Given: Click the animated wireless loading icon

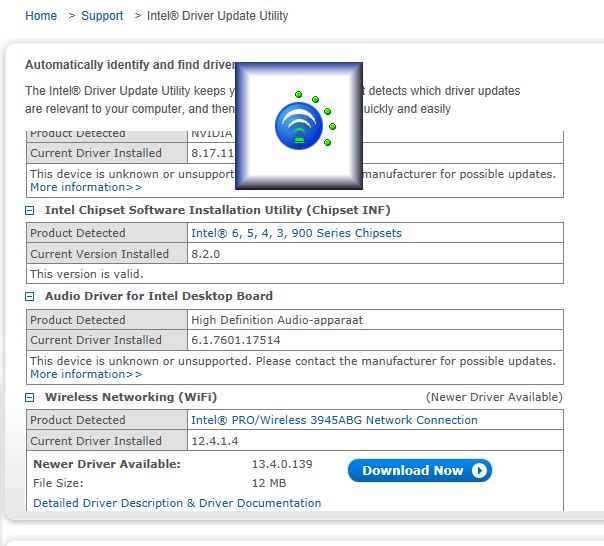Looking at the screenshot, I should point(297,125).
